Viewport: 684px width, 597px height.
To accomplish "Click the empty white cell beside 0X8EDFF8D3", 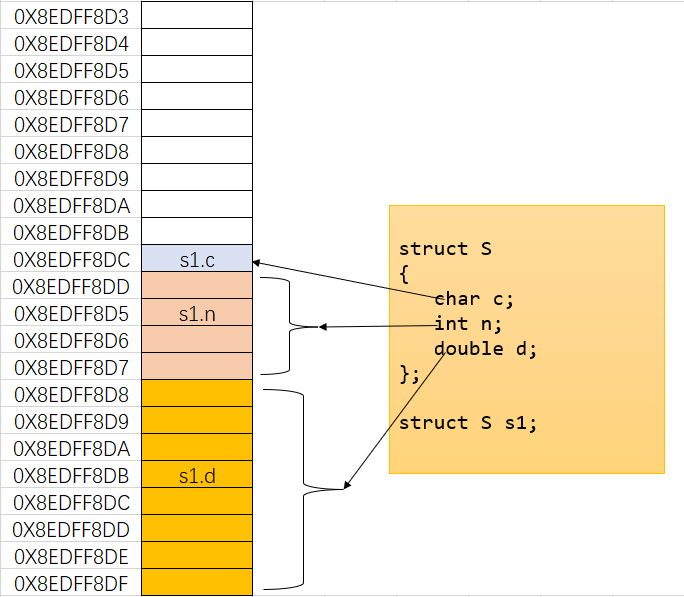I will tap(196, 17).
